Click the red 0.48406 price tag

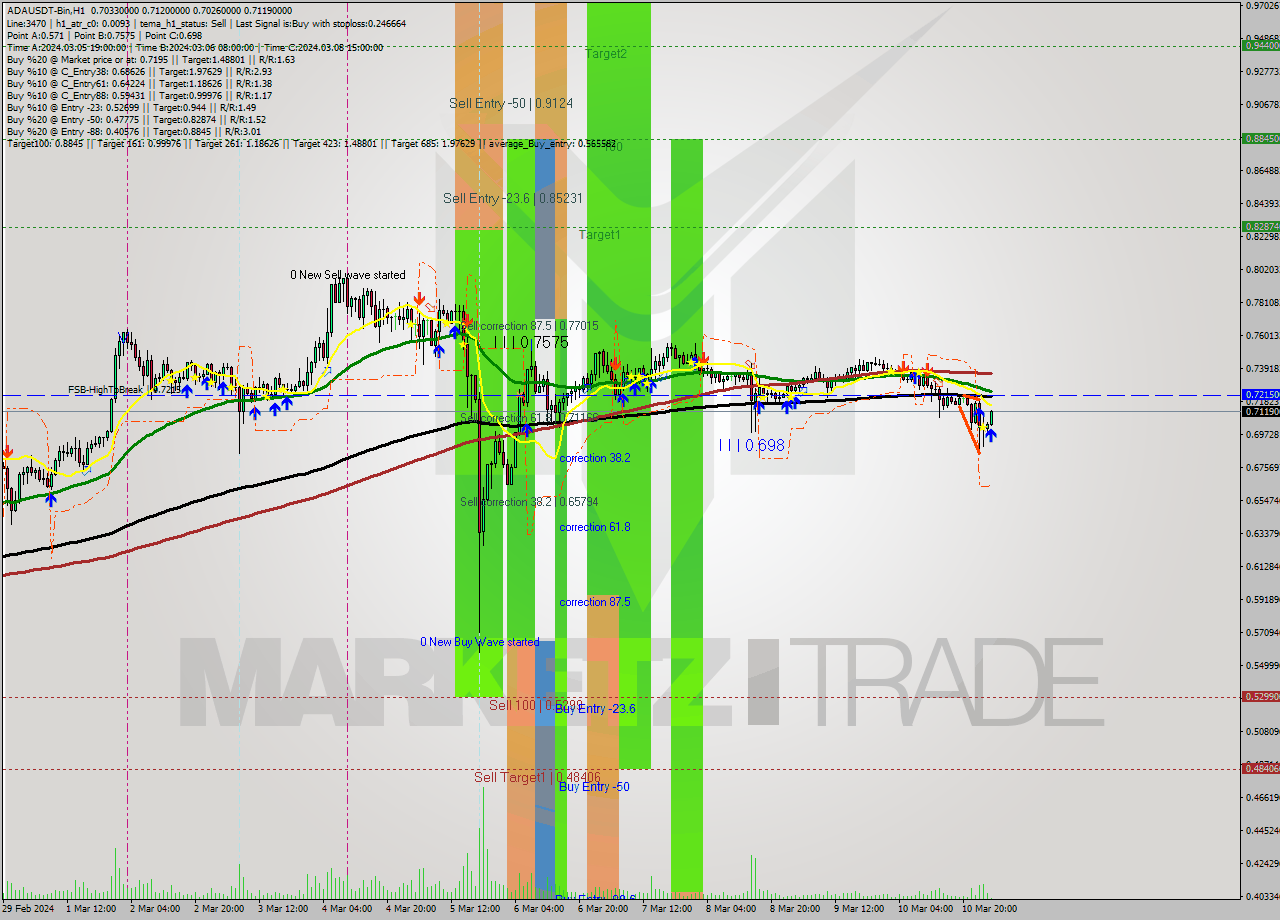[1260, 768]
